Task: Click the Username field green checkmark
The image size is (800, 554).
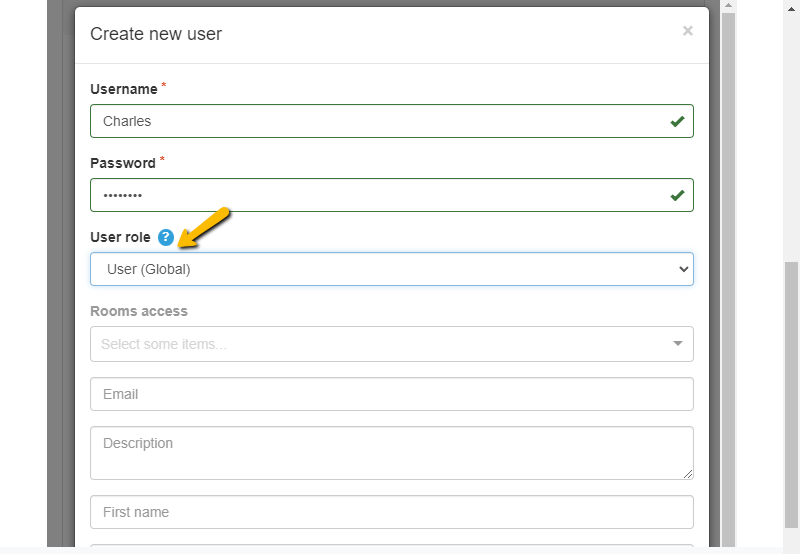Action: tap(677, 121)
